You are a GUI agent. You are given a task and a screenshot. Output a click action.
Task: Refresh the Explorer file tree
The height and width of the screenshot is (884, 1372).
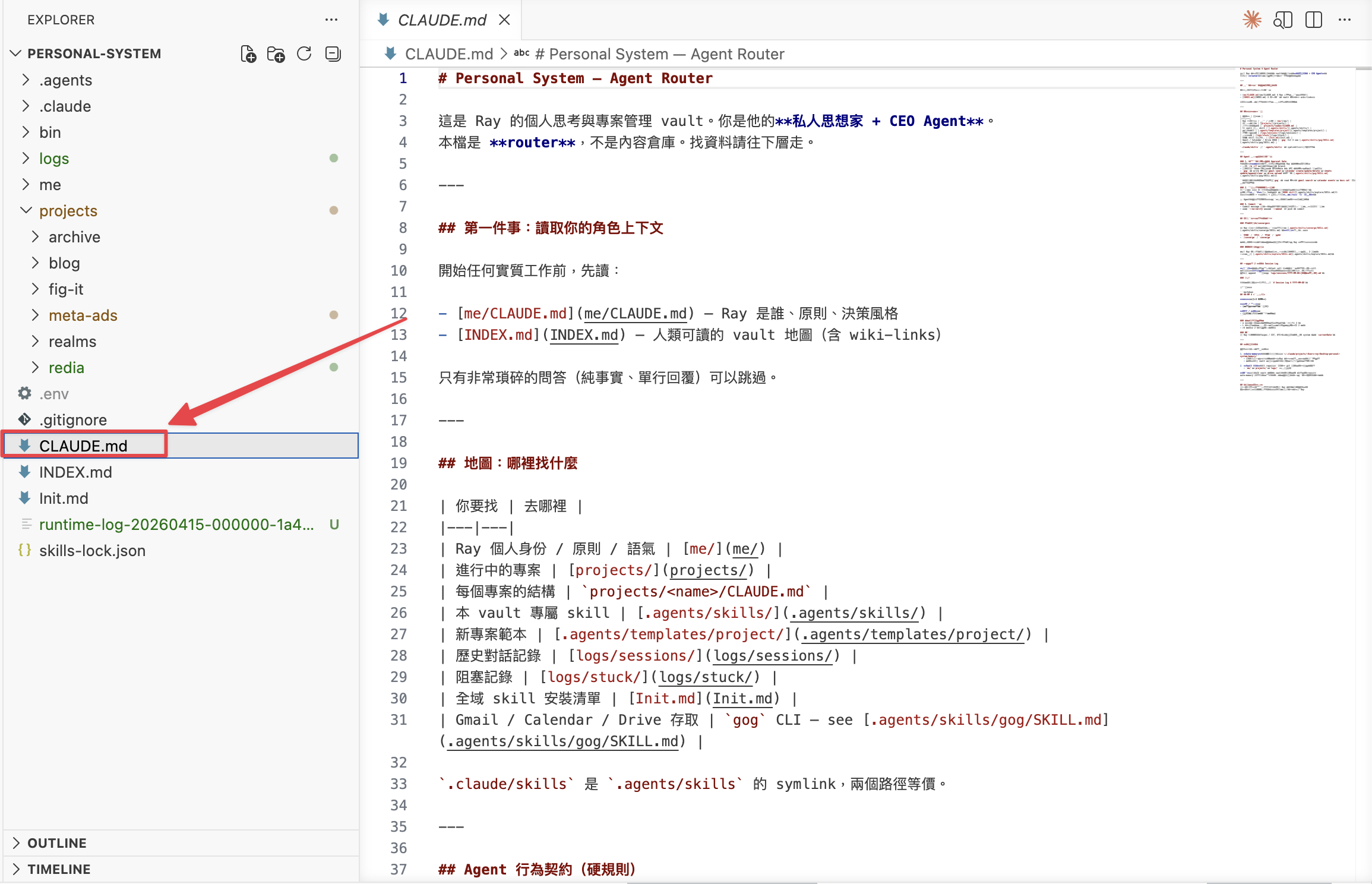(304, 54)
